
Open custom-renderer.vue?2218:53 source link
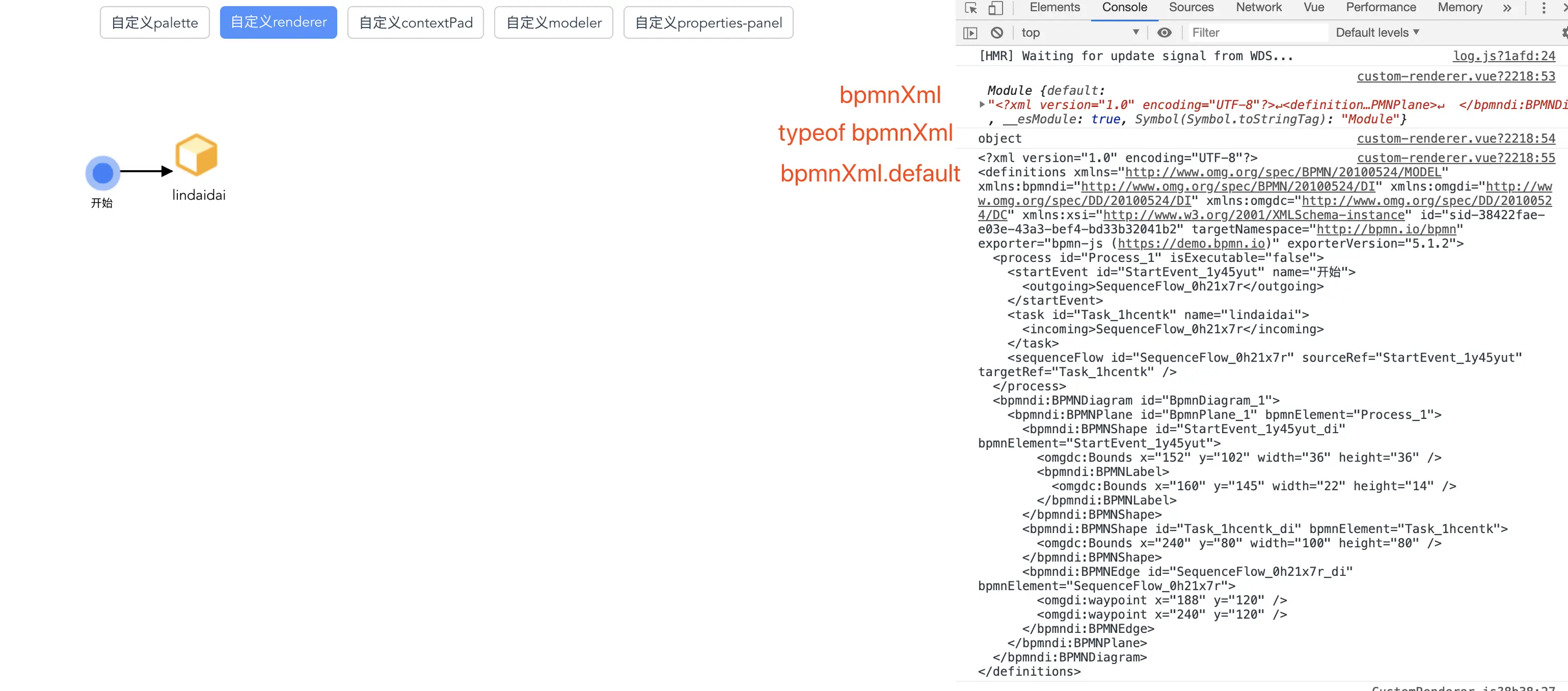tap(1455, 77)
